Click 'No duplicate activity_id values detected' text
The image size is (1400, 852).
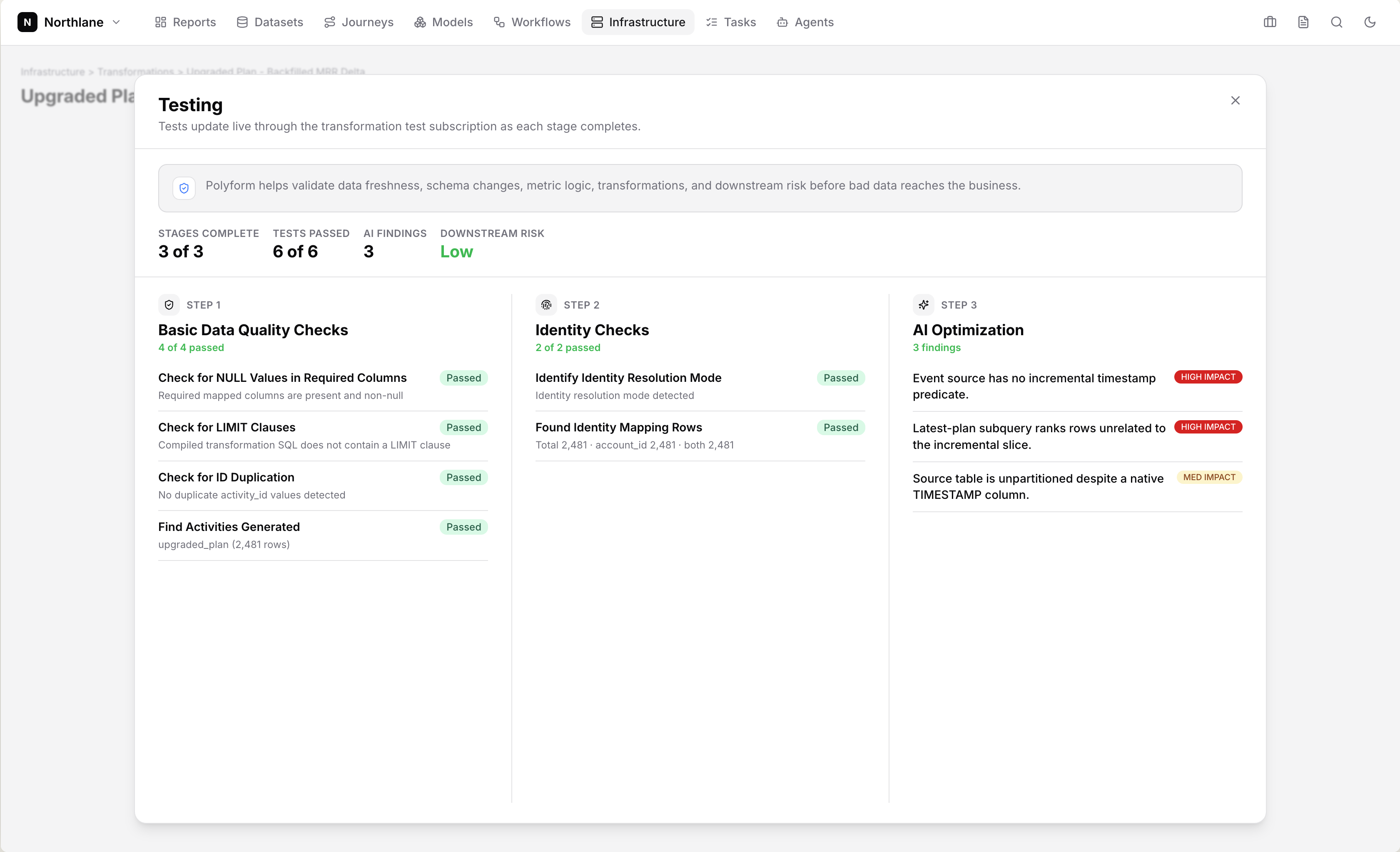252,495
